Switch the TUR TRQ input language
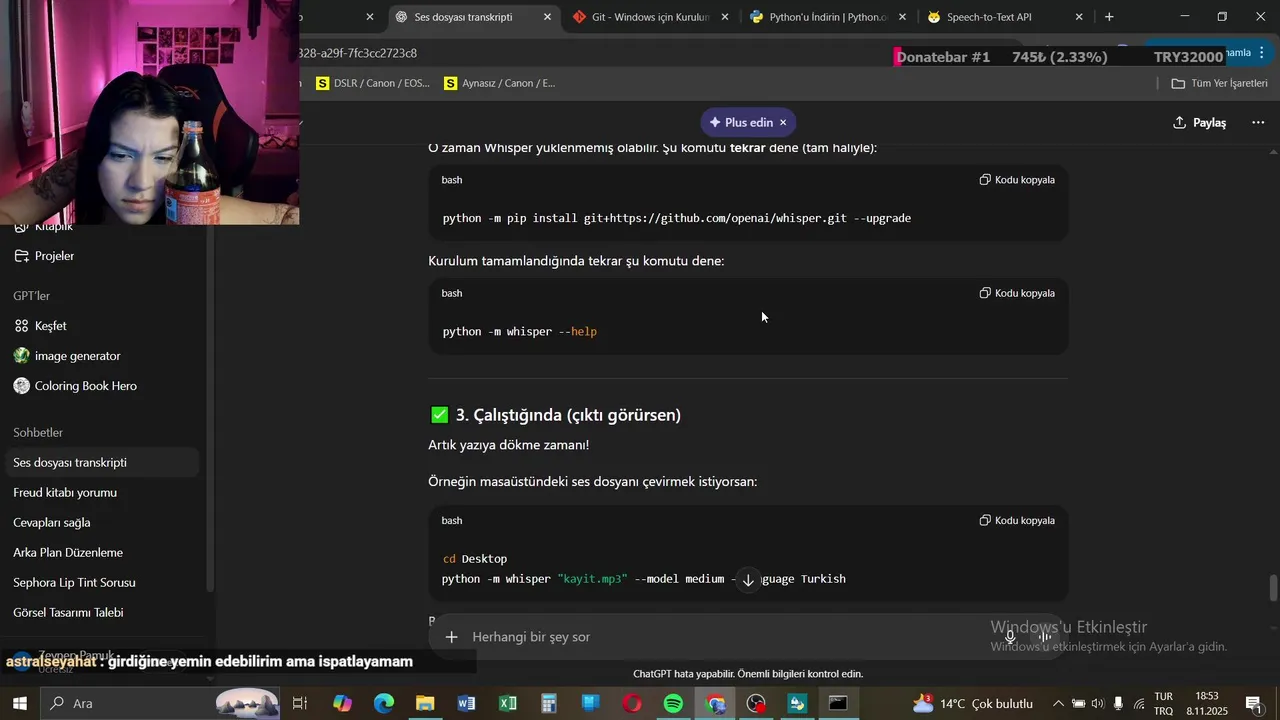 point(1164,703)
